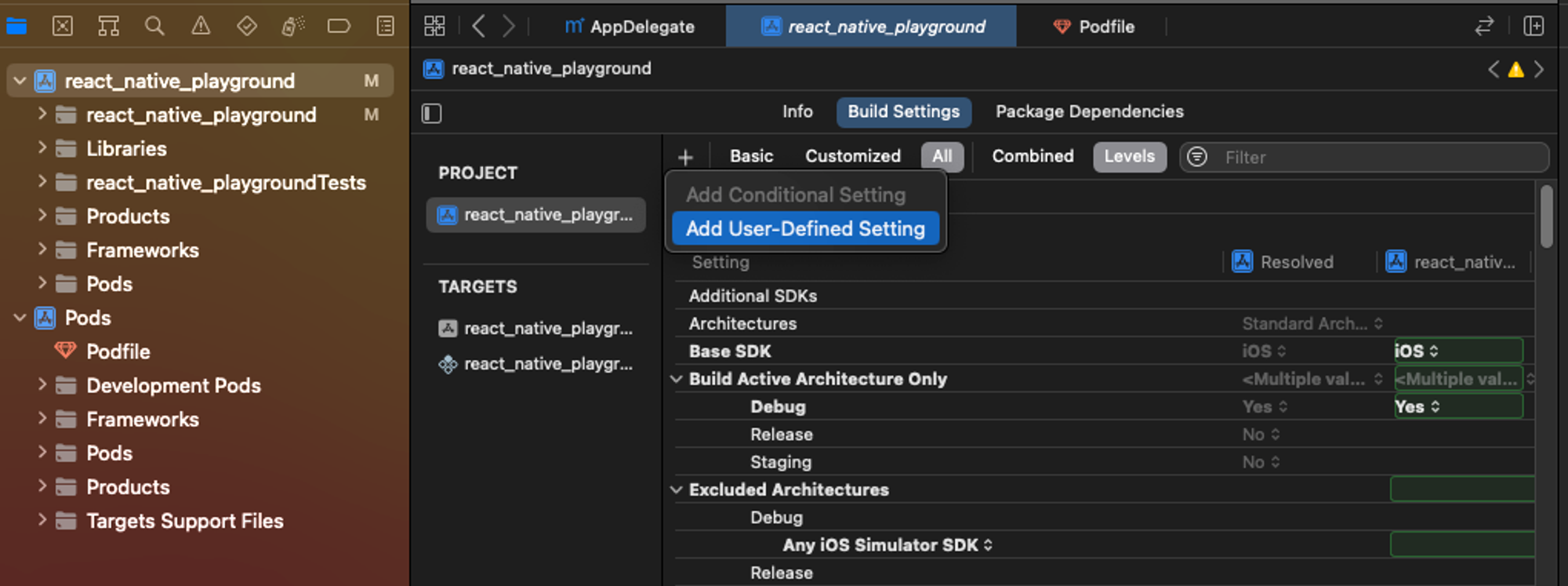This screenshot has height=586, width=1568.
Task: Jump to next issue arrow
Action: click(x=1539, y=70)
